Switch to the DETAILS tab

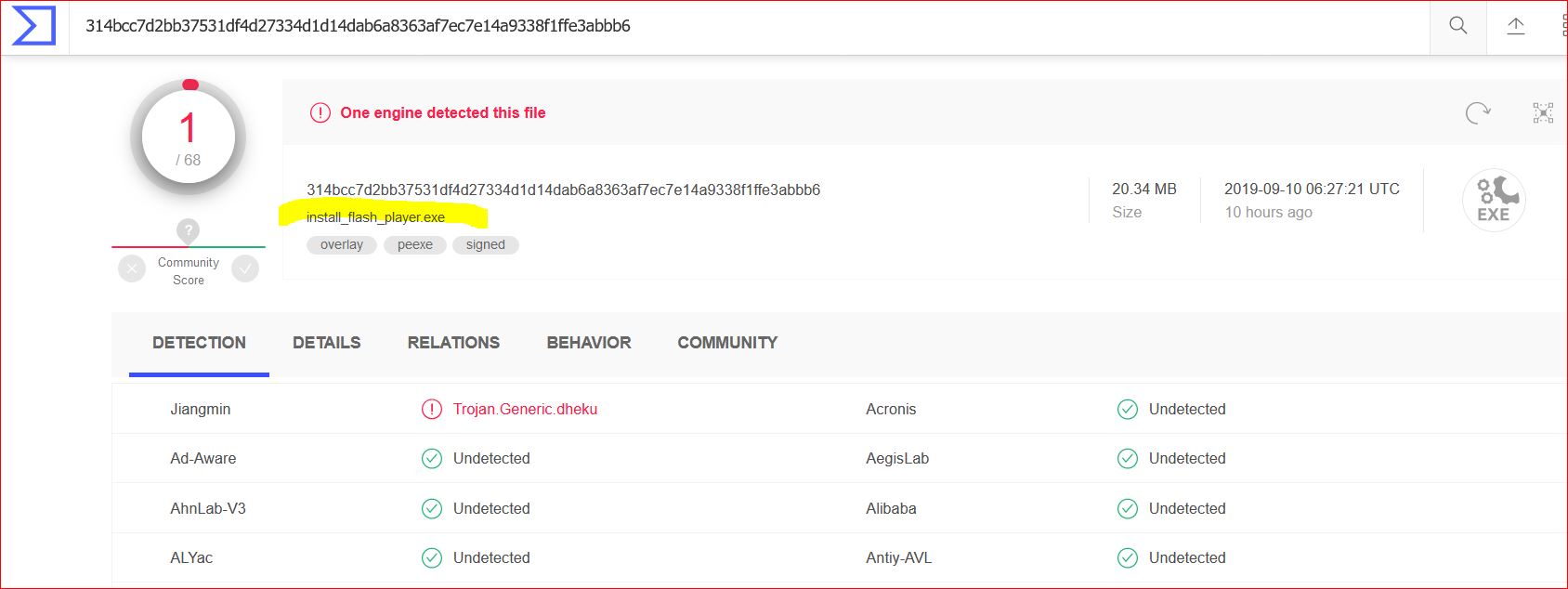[x=326, y=343]
